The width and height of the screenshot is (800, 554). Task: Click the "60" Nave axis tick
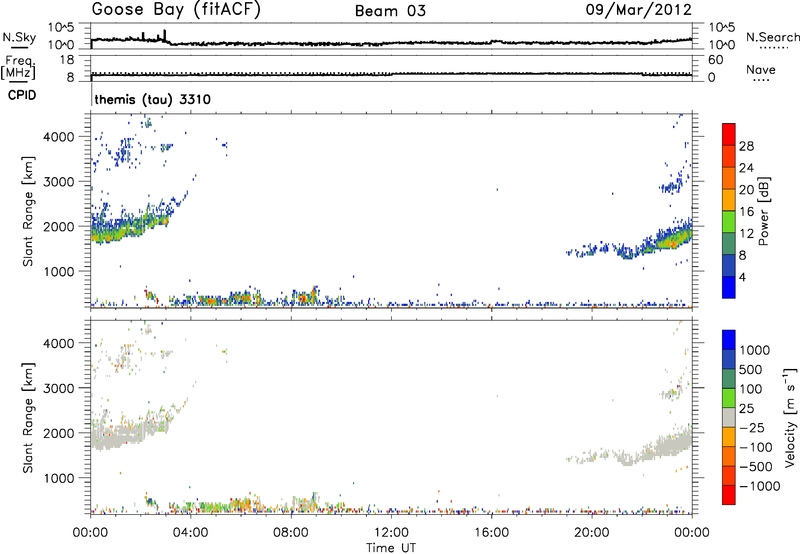(x=715, y=60)
